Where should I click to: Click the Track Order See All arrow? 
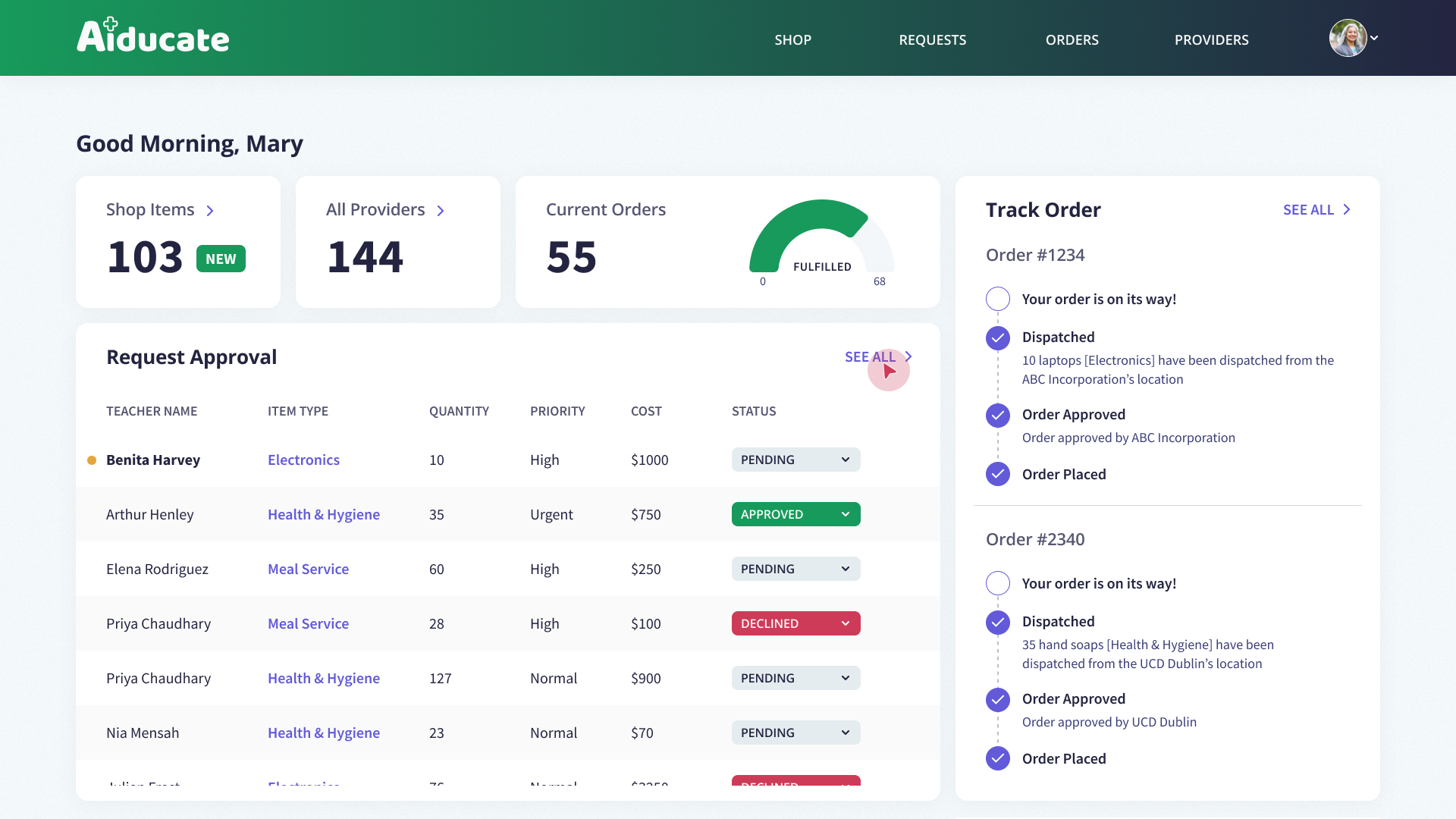[x=1347, y=209]
